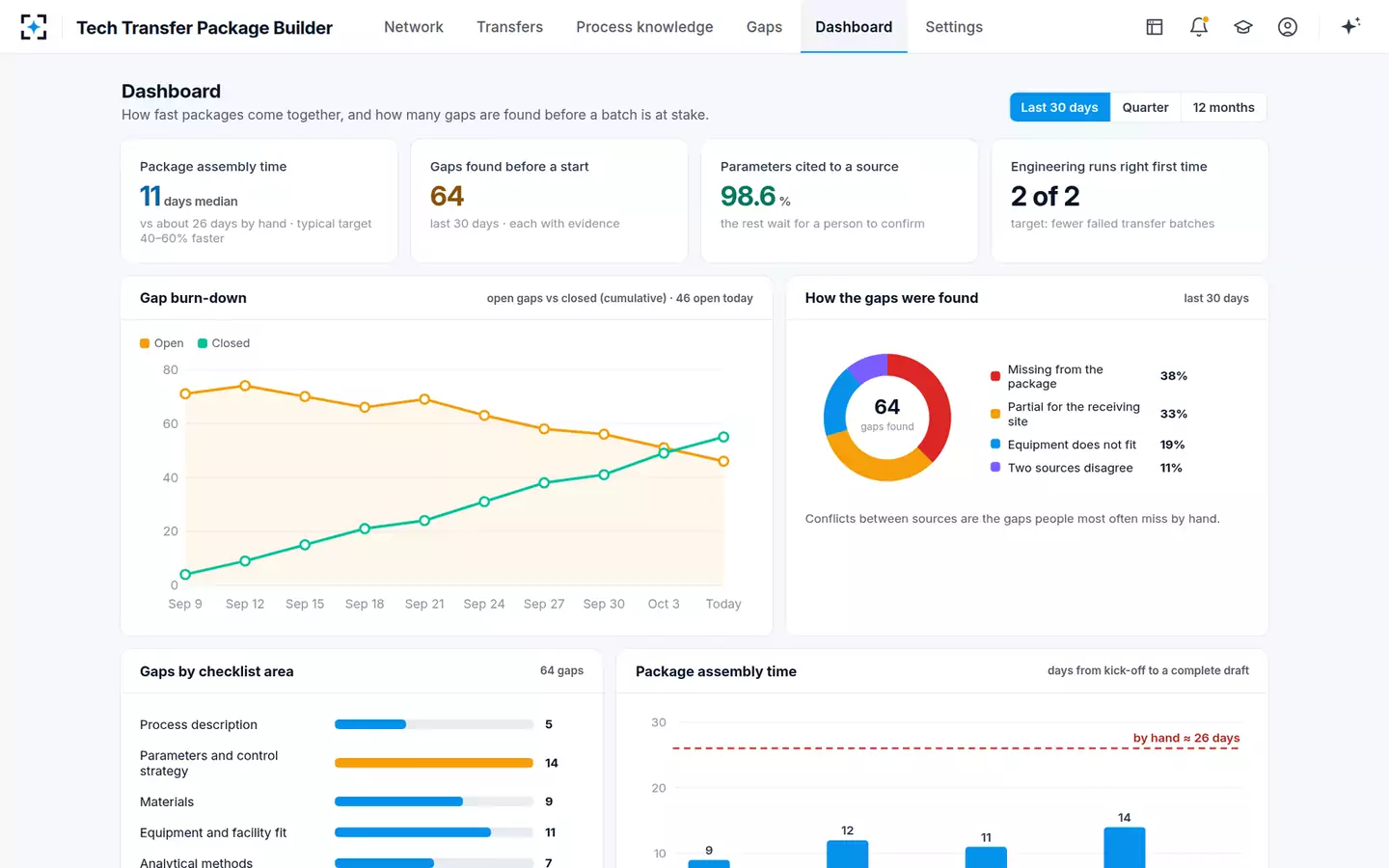Launch the AI sparkle assistant icon

[1350, 26]
